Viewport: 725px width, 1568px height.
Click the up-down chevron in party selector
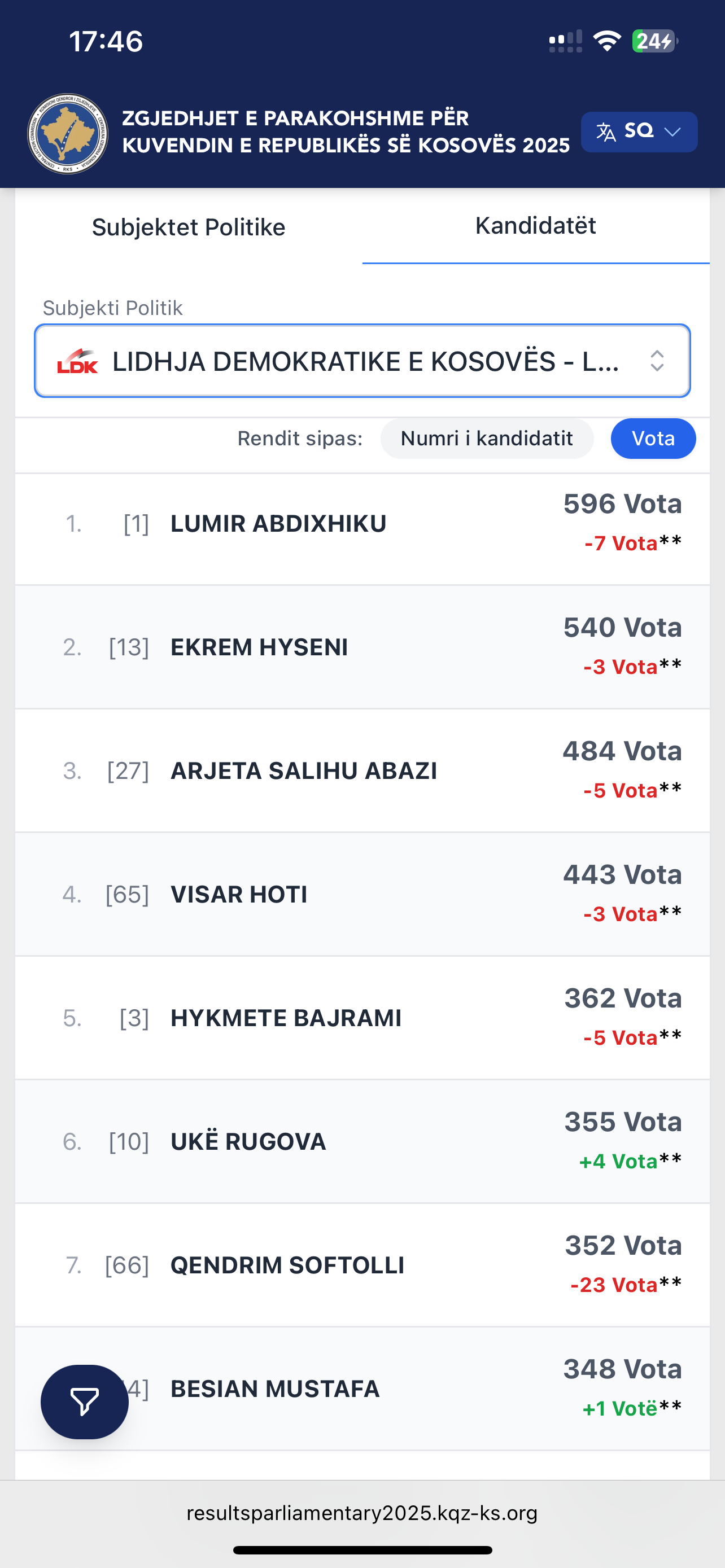pyautogui.click(x=657, y=361)
